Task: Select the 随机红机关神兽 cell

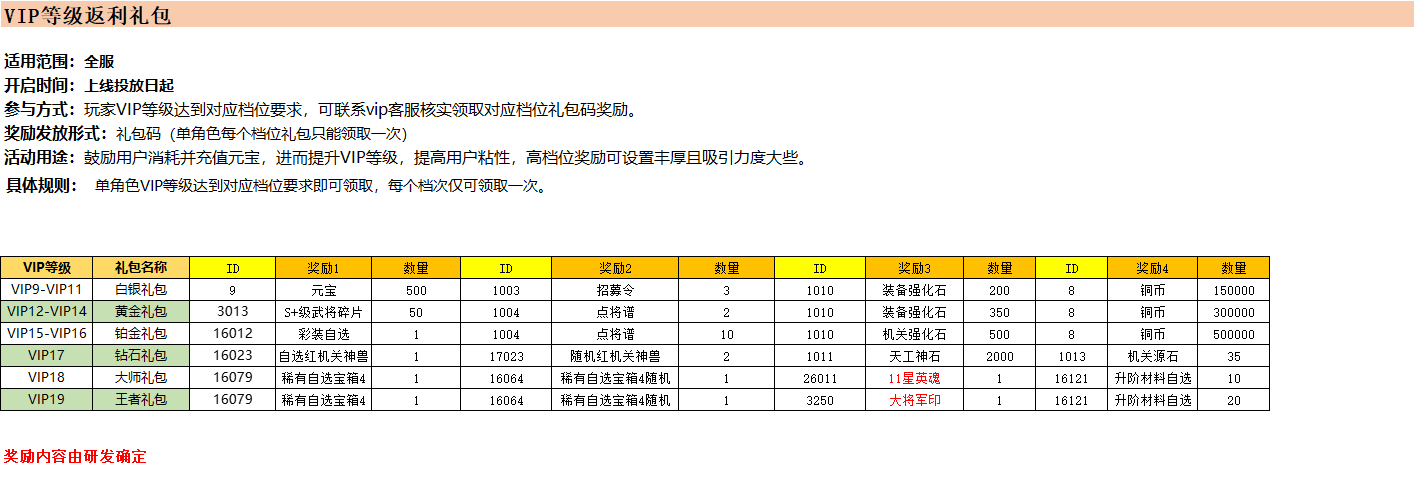Action: [615, 356]
